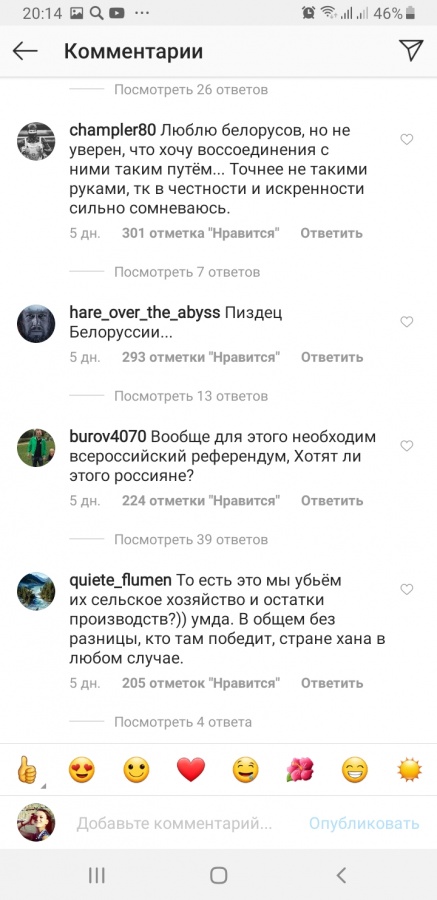Insert the pink flower emoji
The height and width of the screenshot is (900, 437).
300,769
